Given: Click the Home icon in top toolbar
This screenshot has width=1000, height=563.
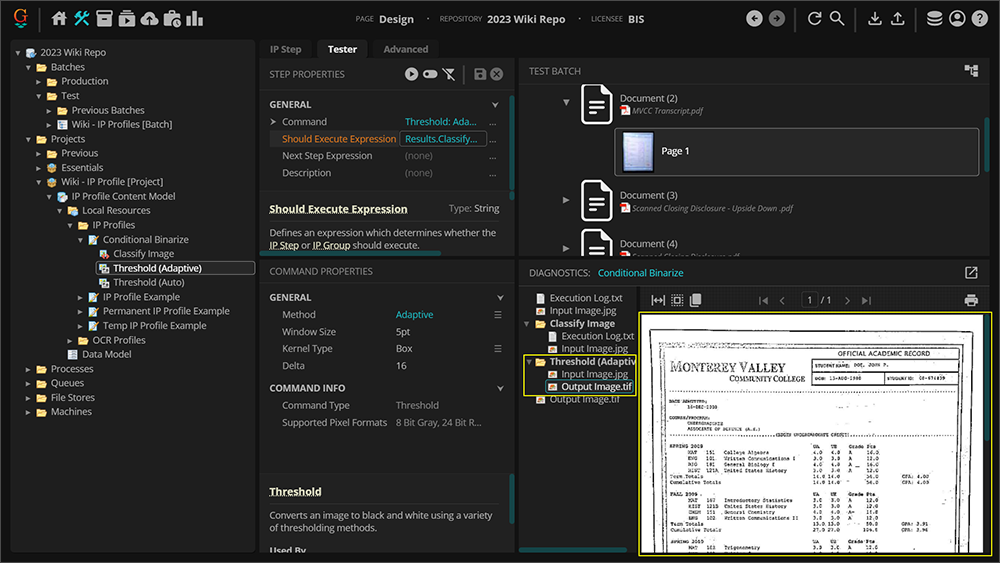Looking at the screenshot, I should click(59, 19).
